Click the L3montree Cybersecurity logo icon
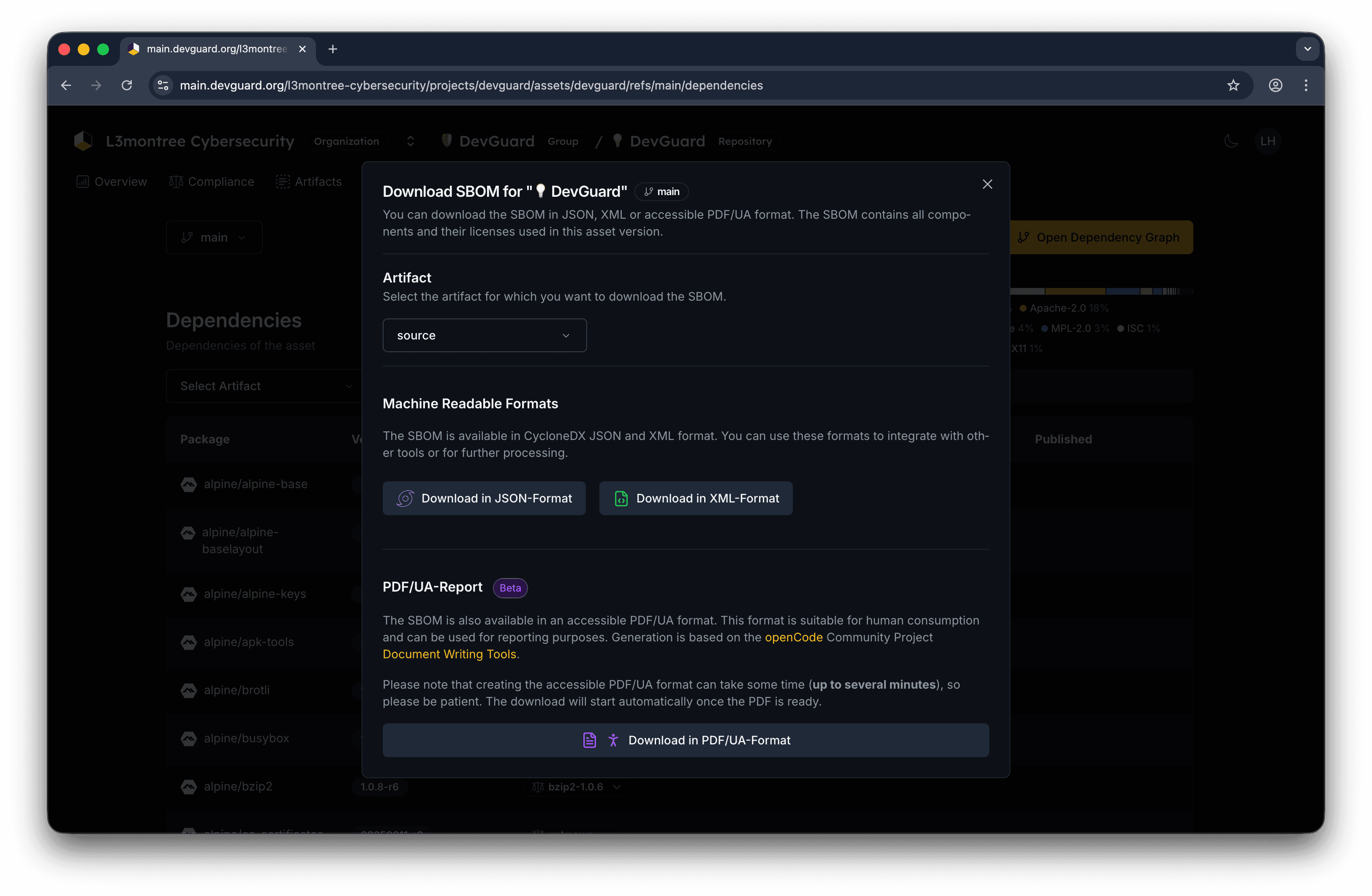Screen dimensions: 1372x896 tap(84, 141)
